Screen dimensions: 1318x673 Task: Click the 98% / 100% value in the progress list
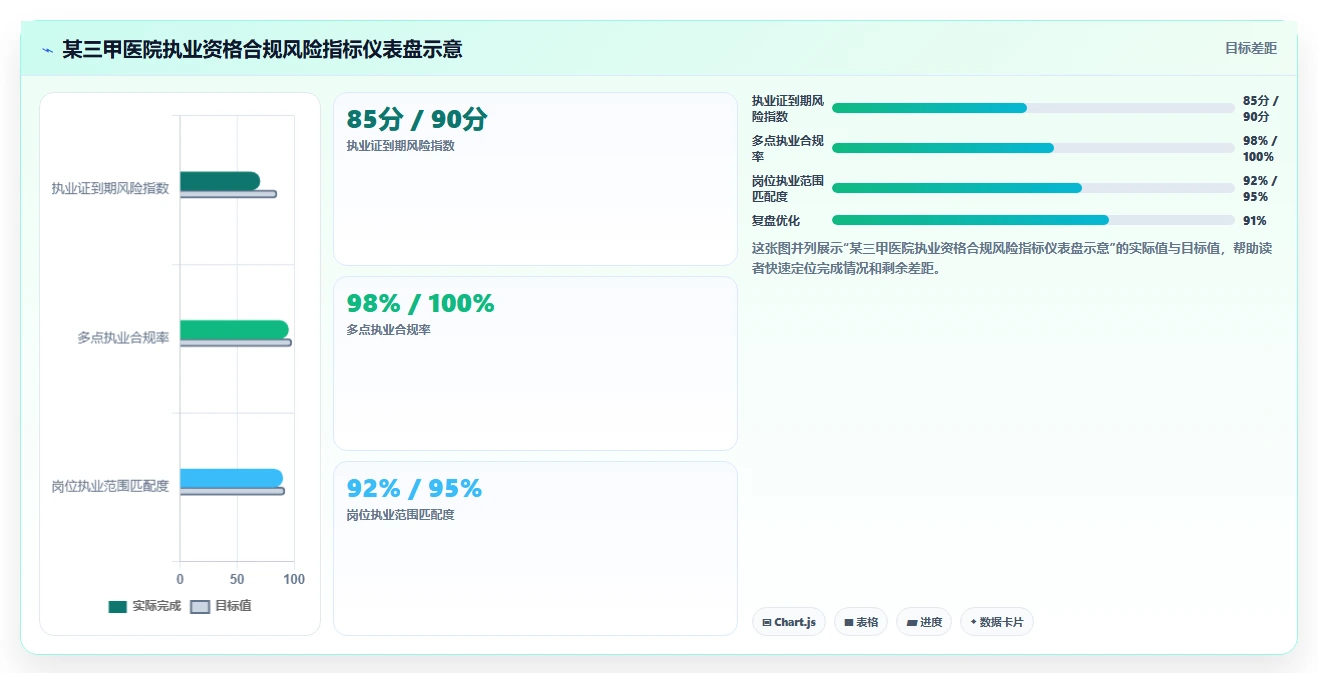tap(1259, 149)
